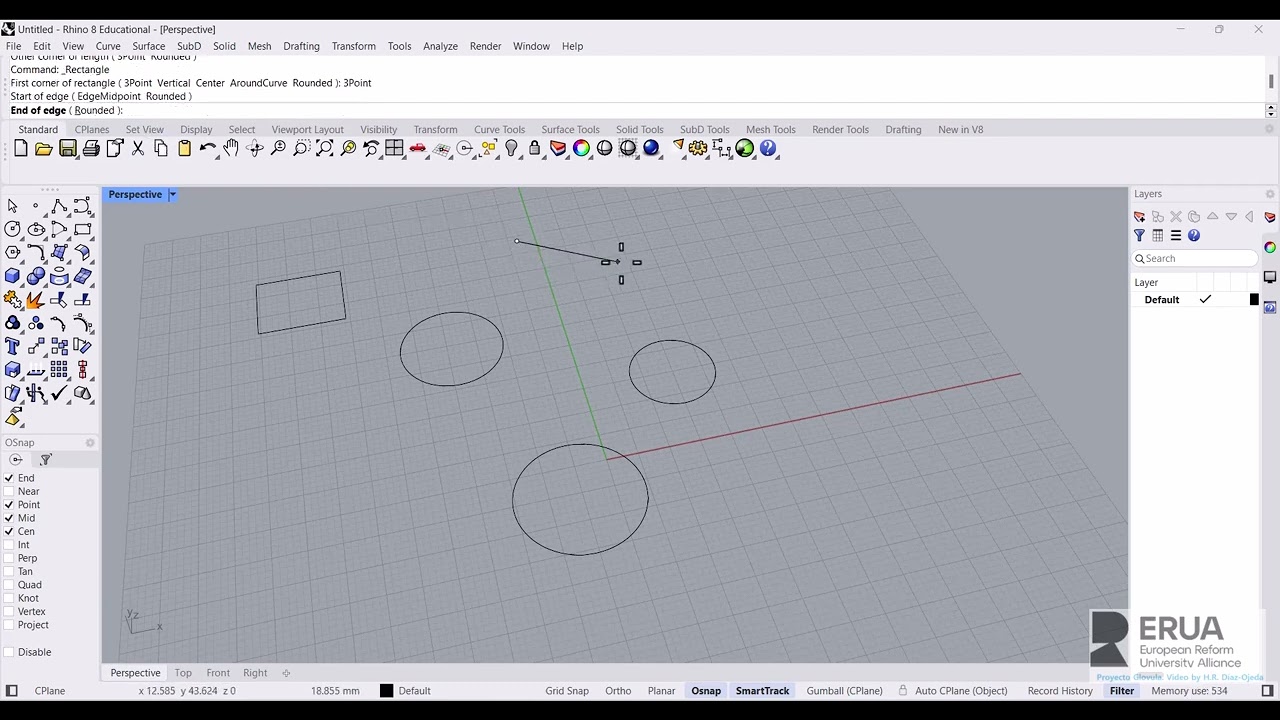Screen dimensions: 1280x720
Task: Click the New Layer icon in the Layers panel
Action: click(1139, 217)
